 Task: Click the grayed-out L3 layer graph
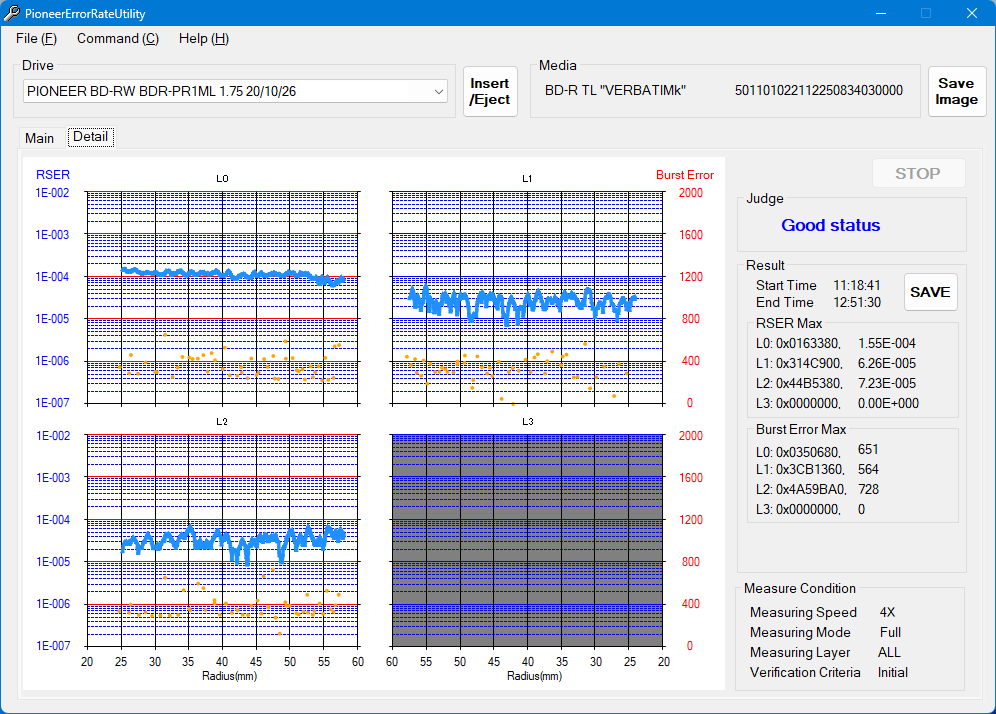pyautogui.click(x=527, y=540)
